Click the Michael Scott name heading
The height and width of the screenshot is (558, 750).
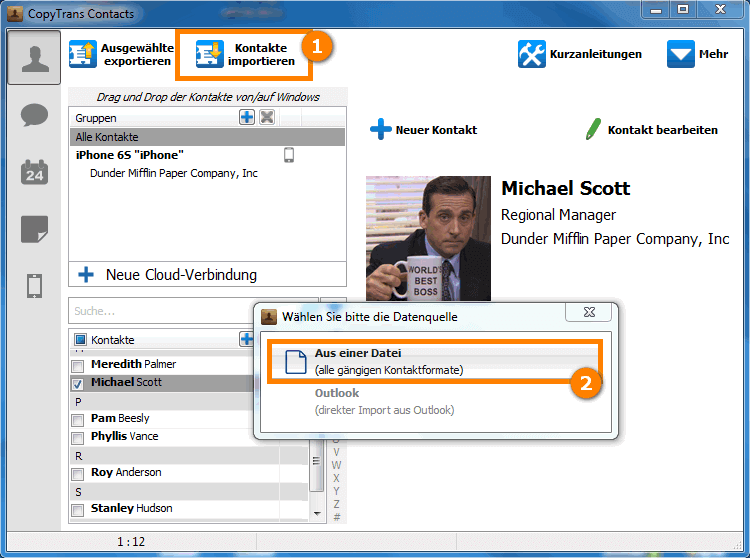565,188
